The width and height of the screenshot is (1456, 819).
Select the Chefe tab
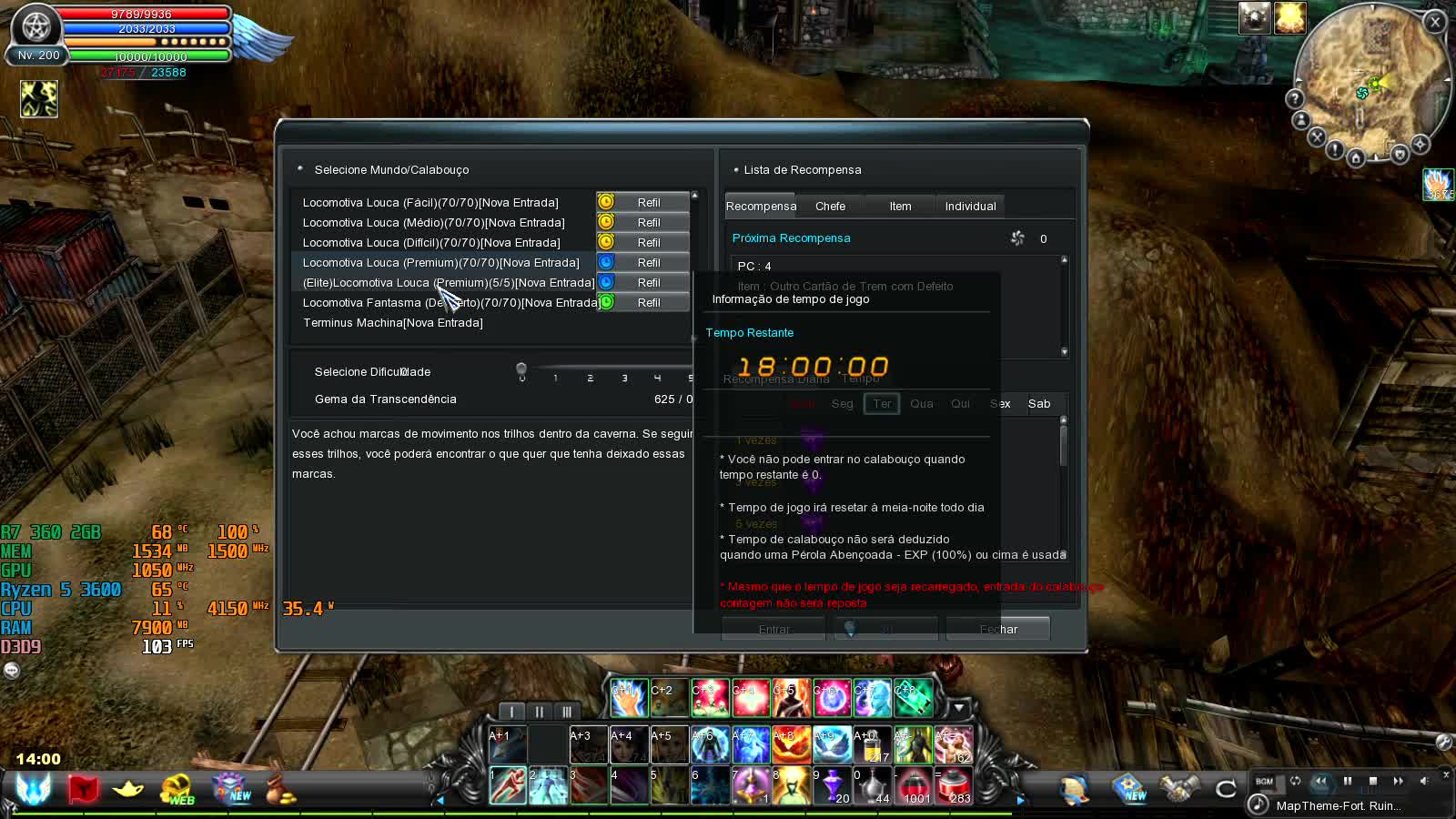830,207
